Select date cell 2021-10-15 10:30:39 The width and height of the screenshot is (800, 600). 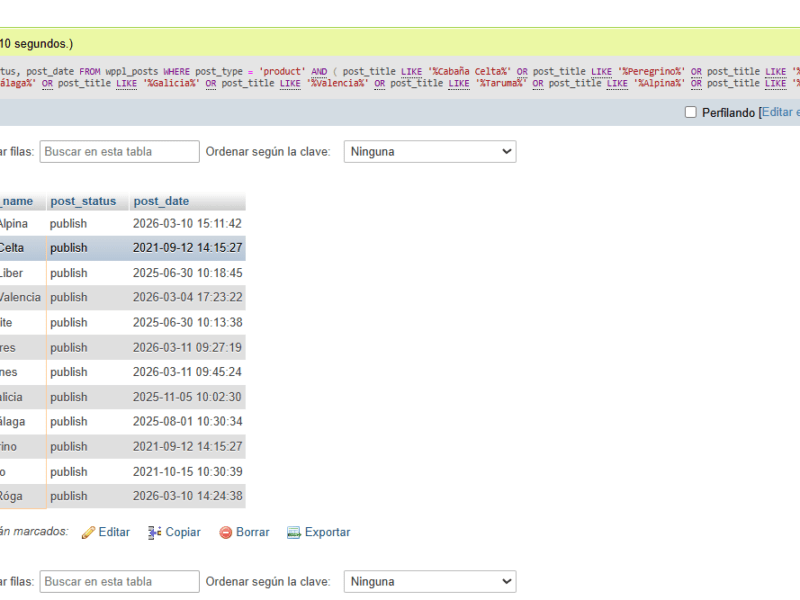pos(187,471)
